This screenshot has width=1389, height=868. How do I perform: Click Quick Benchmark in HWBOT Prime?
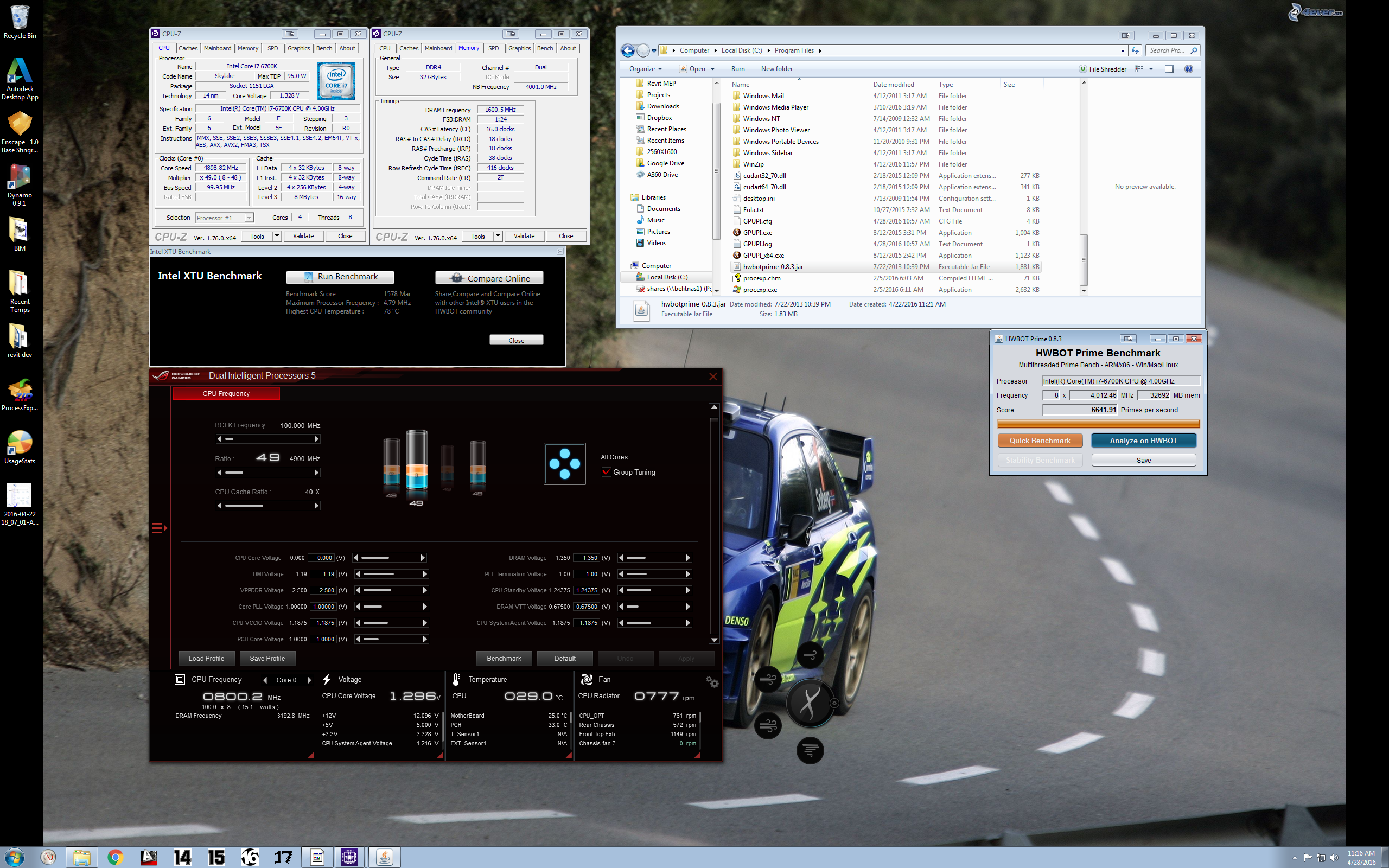click(x=1040, y=441)
